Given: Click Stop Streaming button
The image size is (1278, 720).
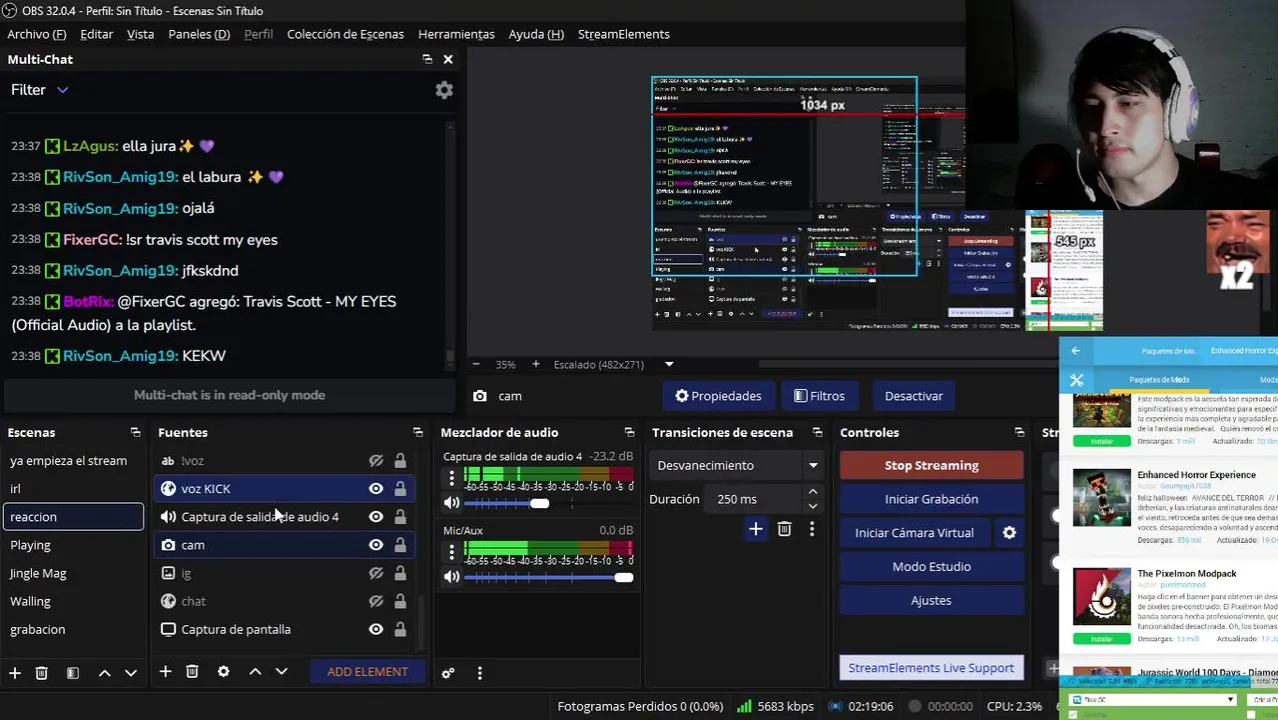Looking at the screenshot, I should (x=931, y=465).
